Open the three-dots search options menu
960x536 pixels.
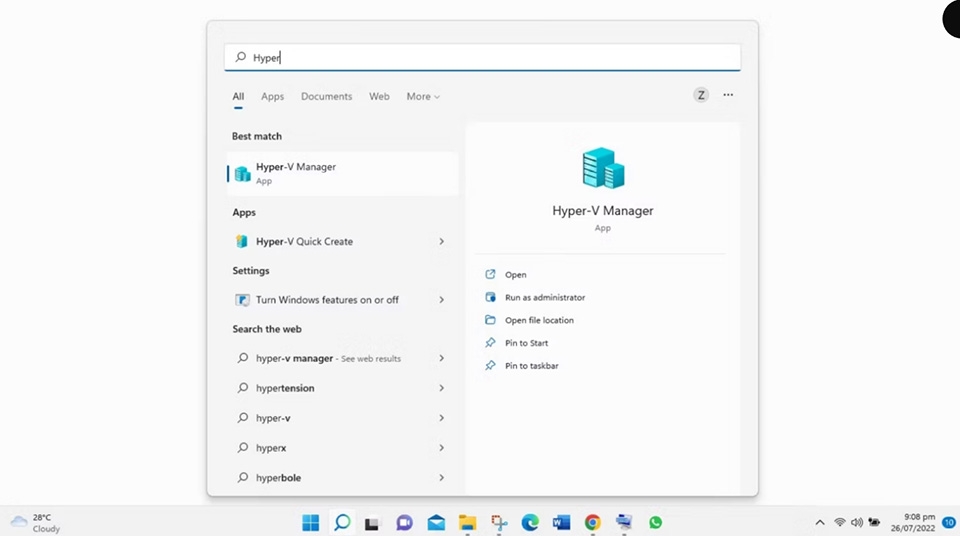coord(728,95)
